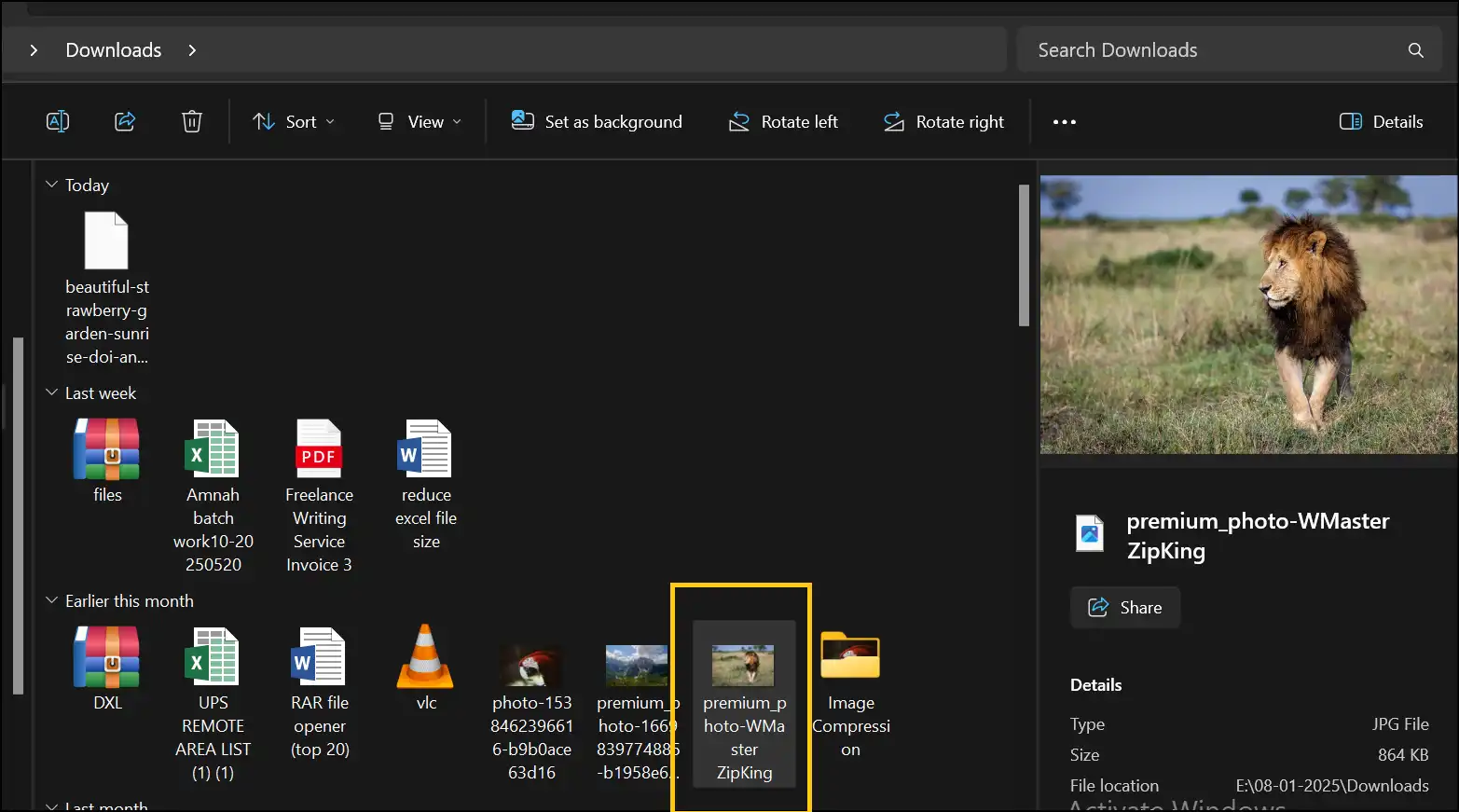The width and height of the screenshot is (1459, 812).
Task: Select UPS REMOTE AREA LIST spreadsheet
Action: (213, 703)
